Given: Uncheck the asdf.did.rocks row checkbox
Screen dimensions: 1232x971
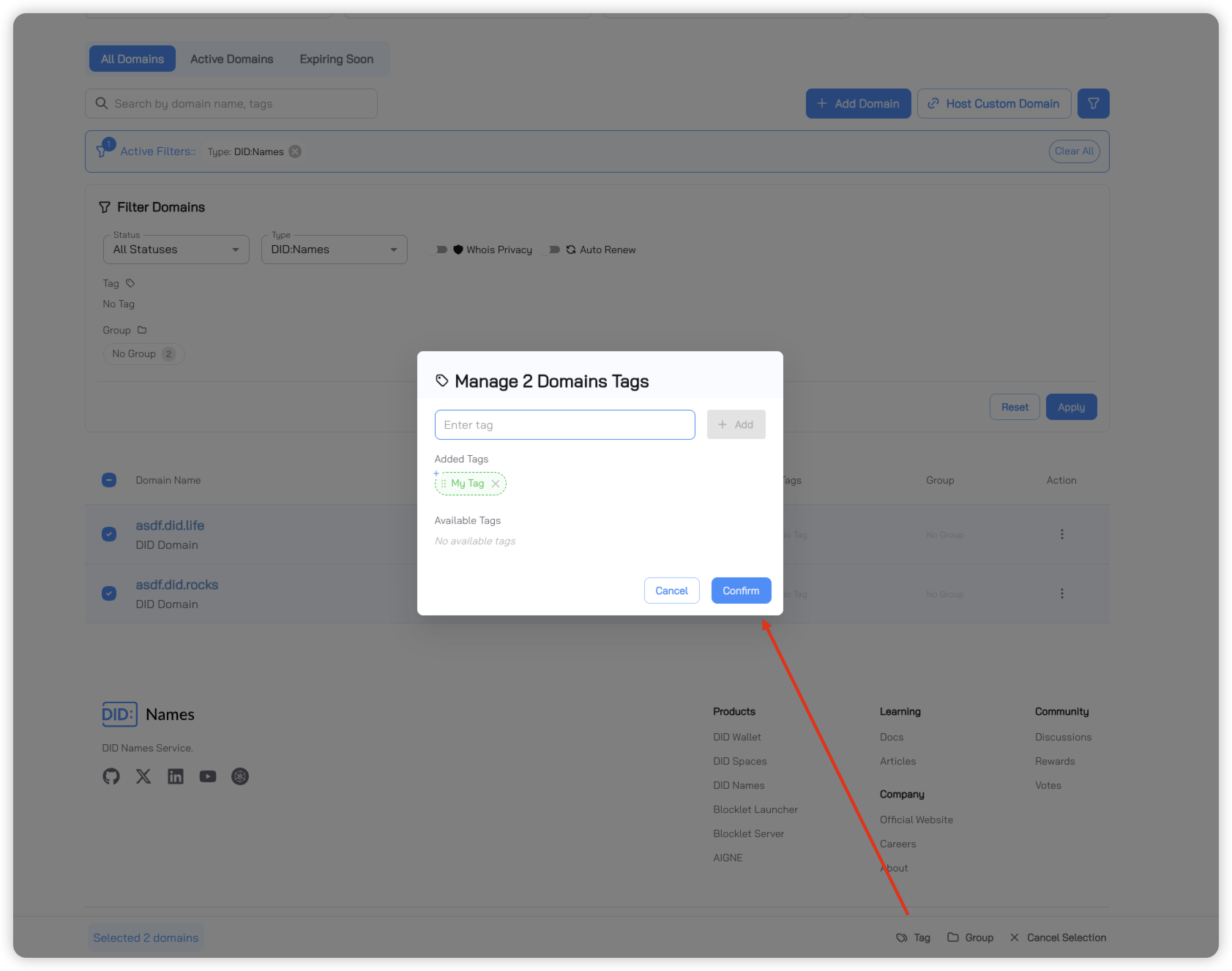Looking at the screenshot, I should (x=109, y=593).
